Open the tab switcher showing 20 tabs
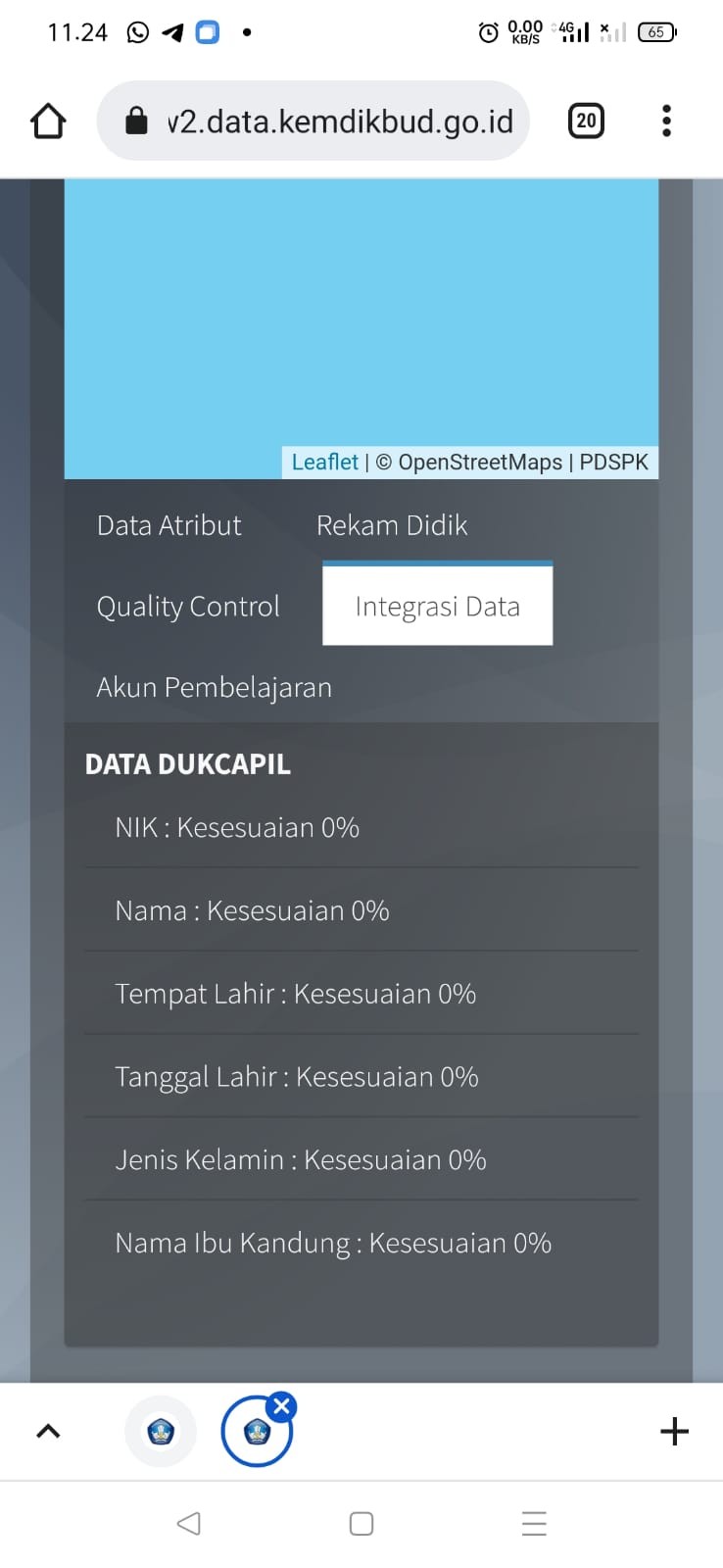 click(586, 121)
